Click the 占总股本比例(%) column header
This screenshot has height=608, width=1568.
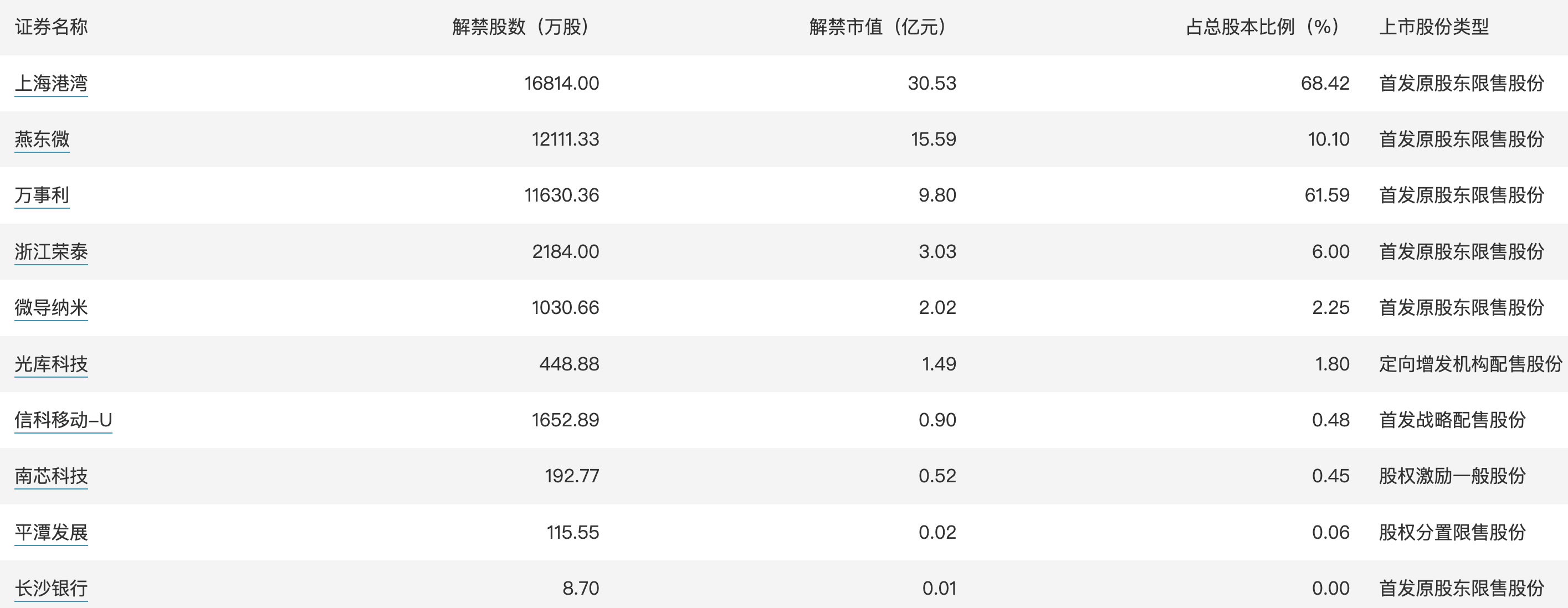1263,27
